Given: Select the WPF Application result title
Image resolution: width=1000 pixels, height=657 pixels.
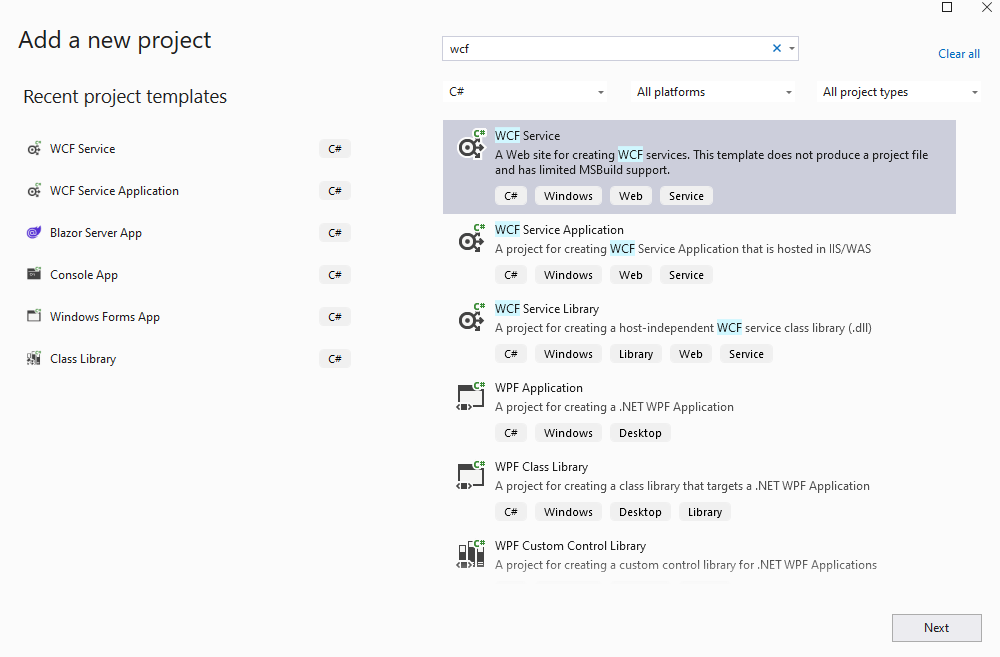Looking at the screenshot, I should [538, 388].
